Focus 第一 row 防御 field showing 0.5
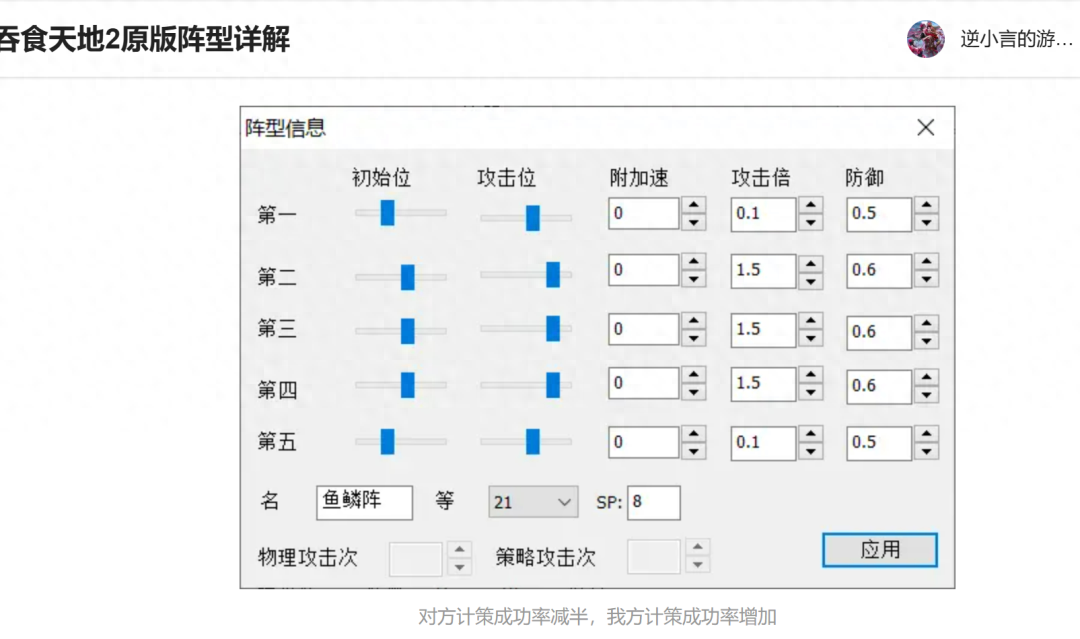 point(880,213)
